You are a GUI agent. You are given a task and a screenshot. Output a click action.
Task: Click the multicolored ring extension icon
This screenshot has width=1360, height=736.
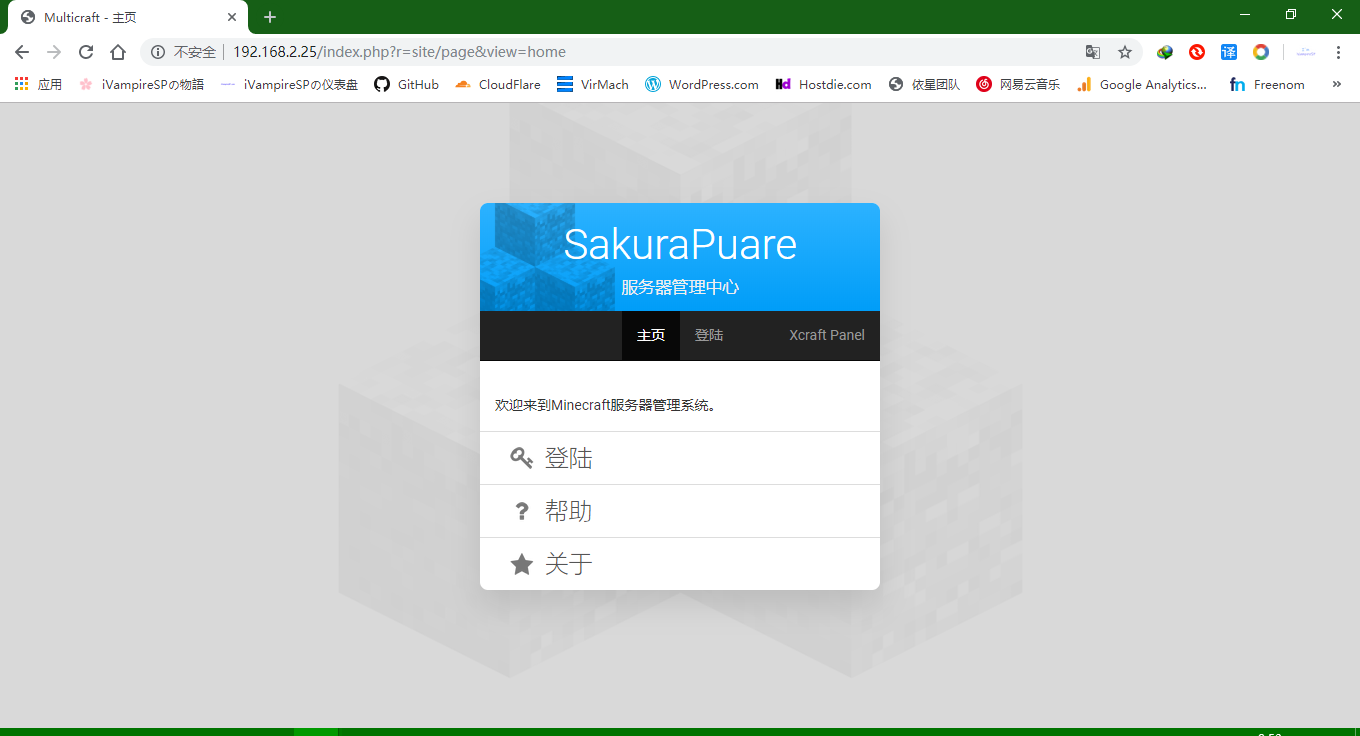click(1261, 52)
